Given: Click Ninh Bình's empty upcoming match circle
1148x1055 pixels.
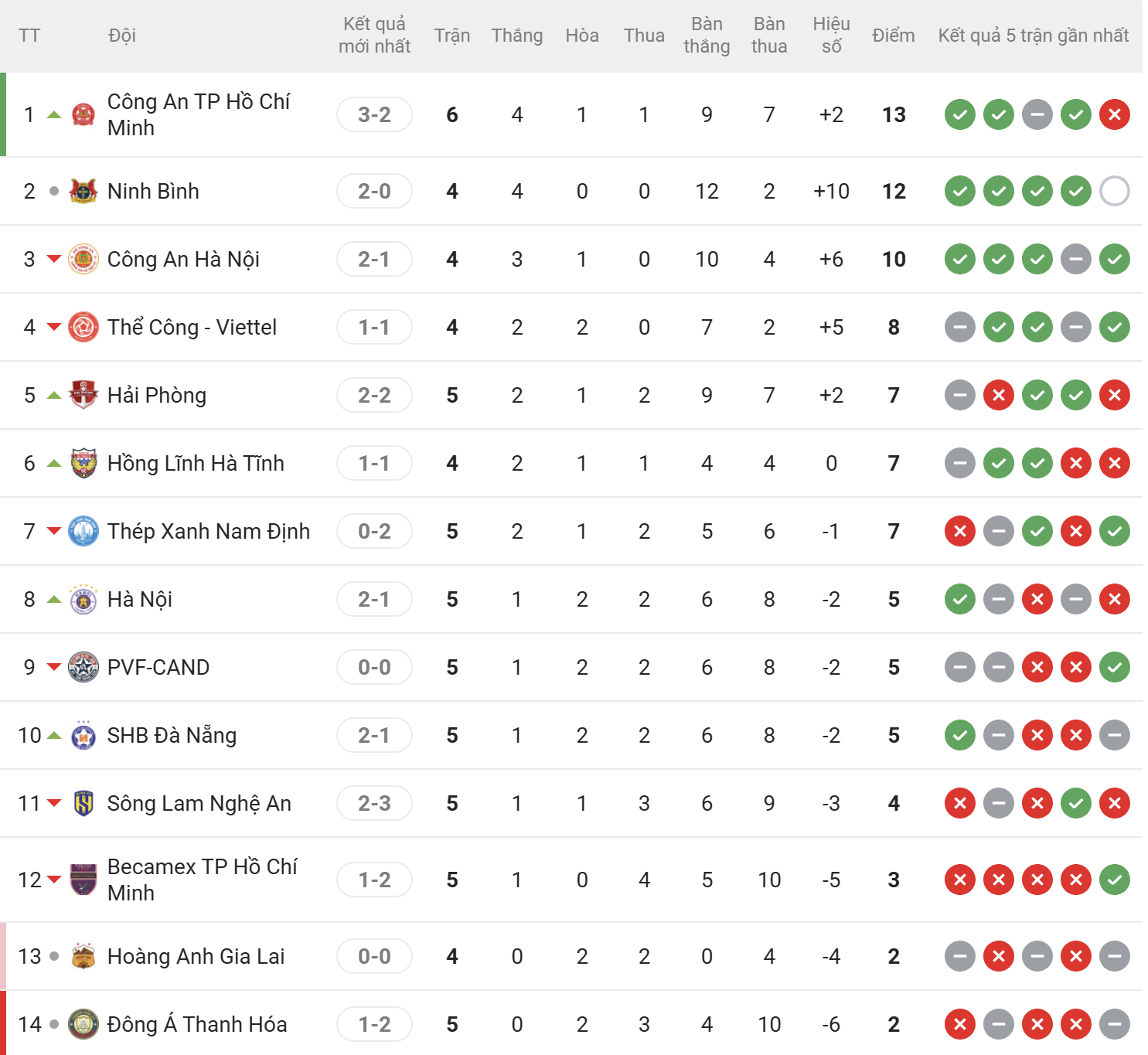Looking at the screenshot, I should (x=1115, y=191).
